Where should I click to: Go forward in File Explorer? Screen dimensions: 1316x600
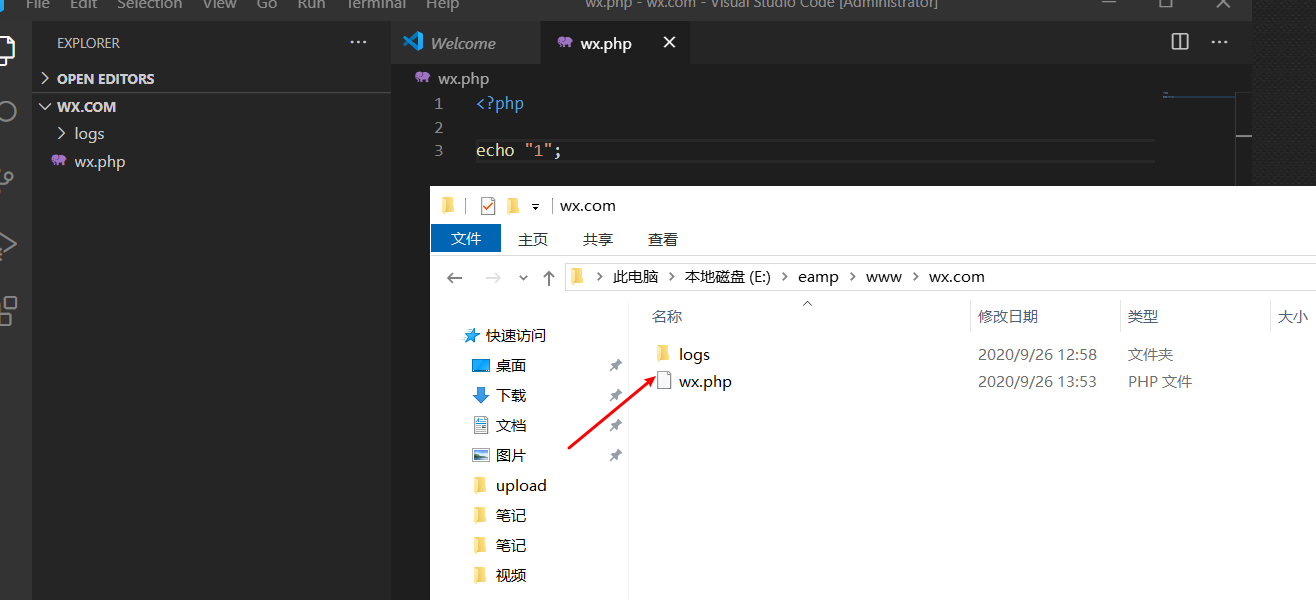[x=492, y=278]
